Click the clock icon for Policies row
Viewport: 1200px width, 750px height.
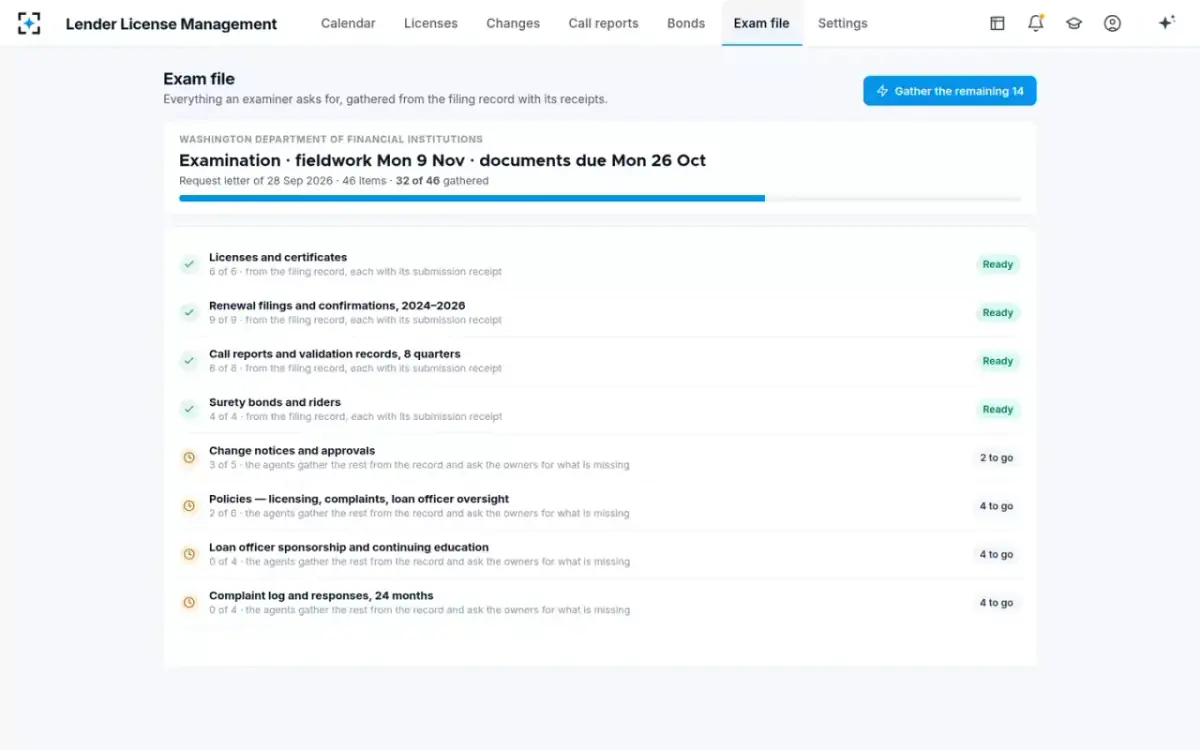[189, 506]
